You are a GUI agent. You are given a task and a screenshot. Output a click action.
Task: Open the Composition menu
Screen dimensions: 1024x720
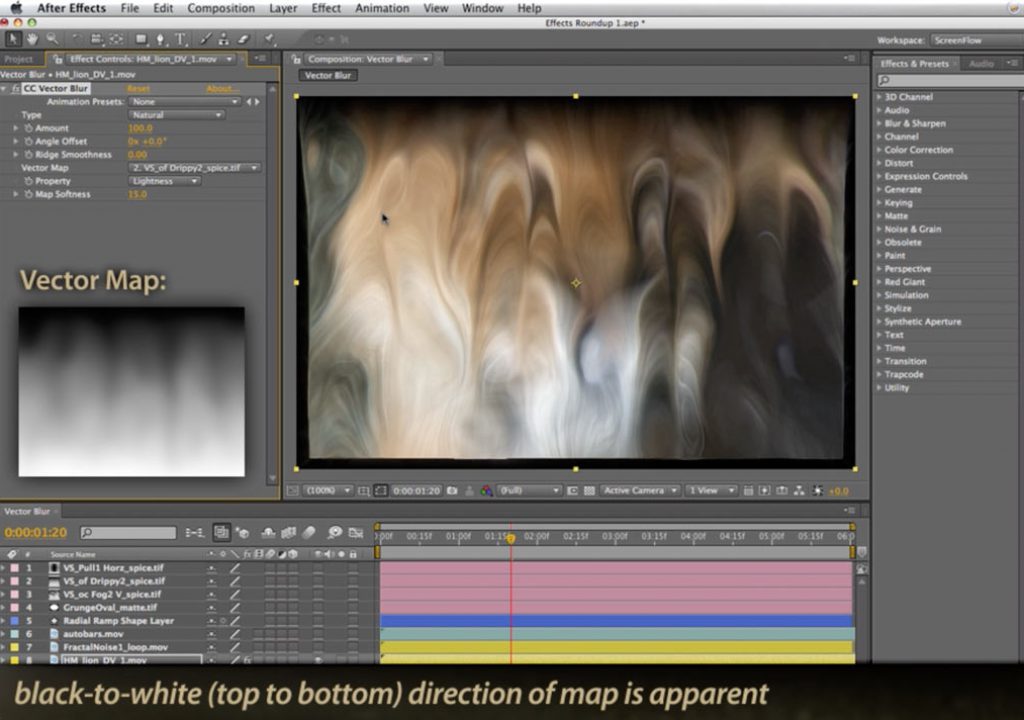(221, 8)
